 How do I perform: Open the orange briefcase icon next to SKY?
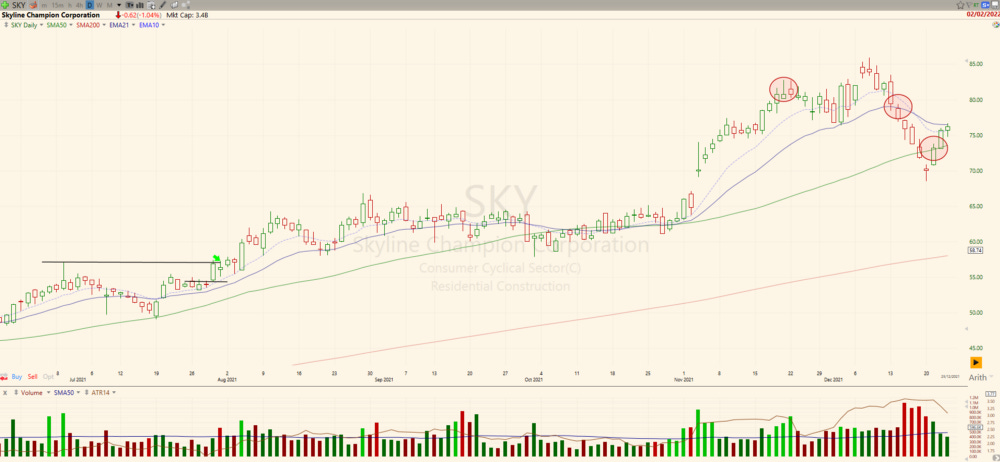coord(33,5)
